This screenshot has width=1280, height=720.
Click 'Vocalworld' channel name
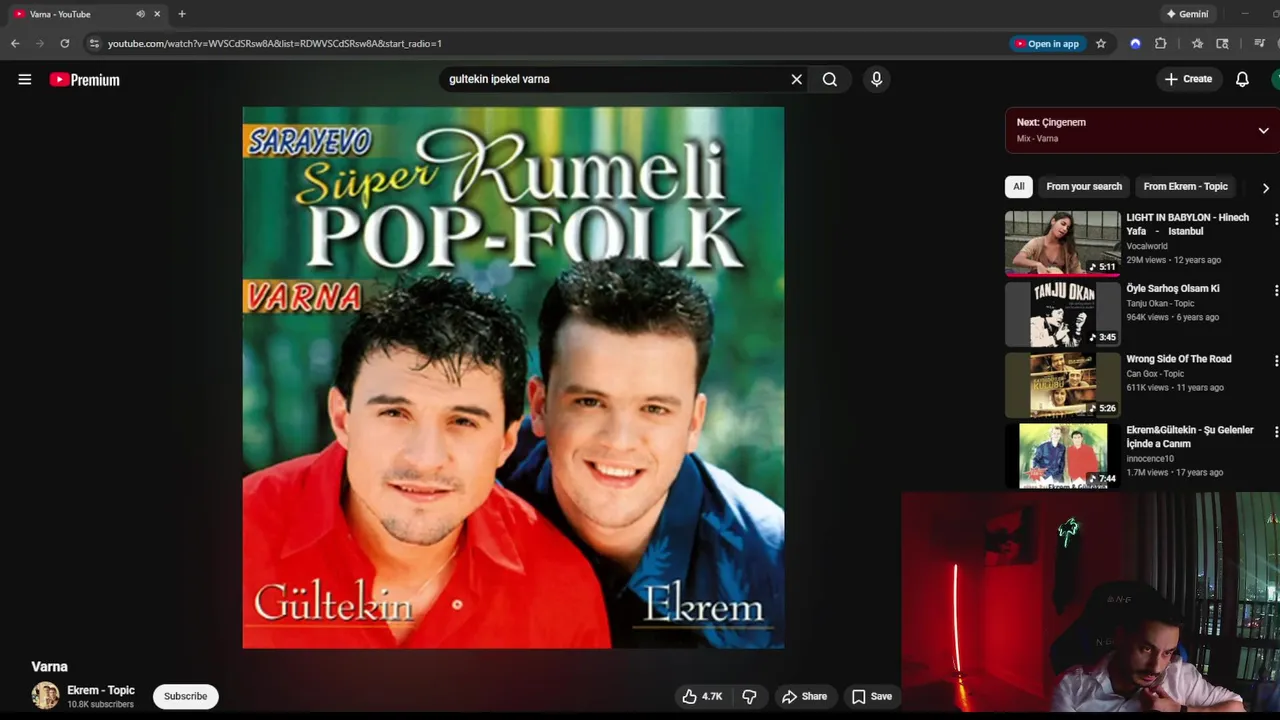tap(1147, 246)
